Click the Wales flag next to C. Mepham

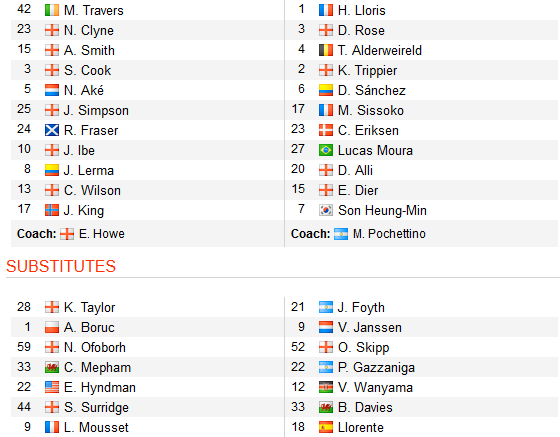click(52, 367)
